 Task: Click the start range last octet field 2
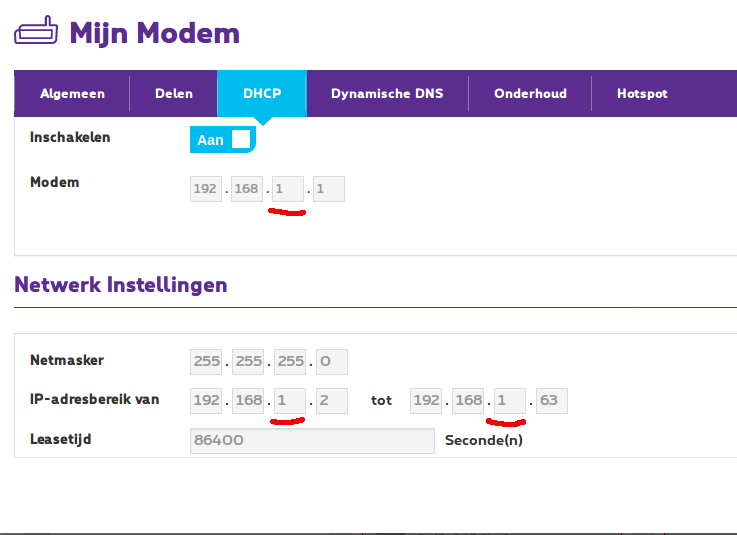click(332, 401)
